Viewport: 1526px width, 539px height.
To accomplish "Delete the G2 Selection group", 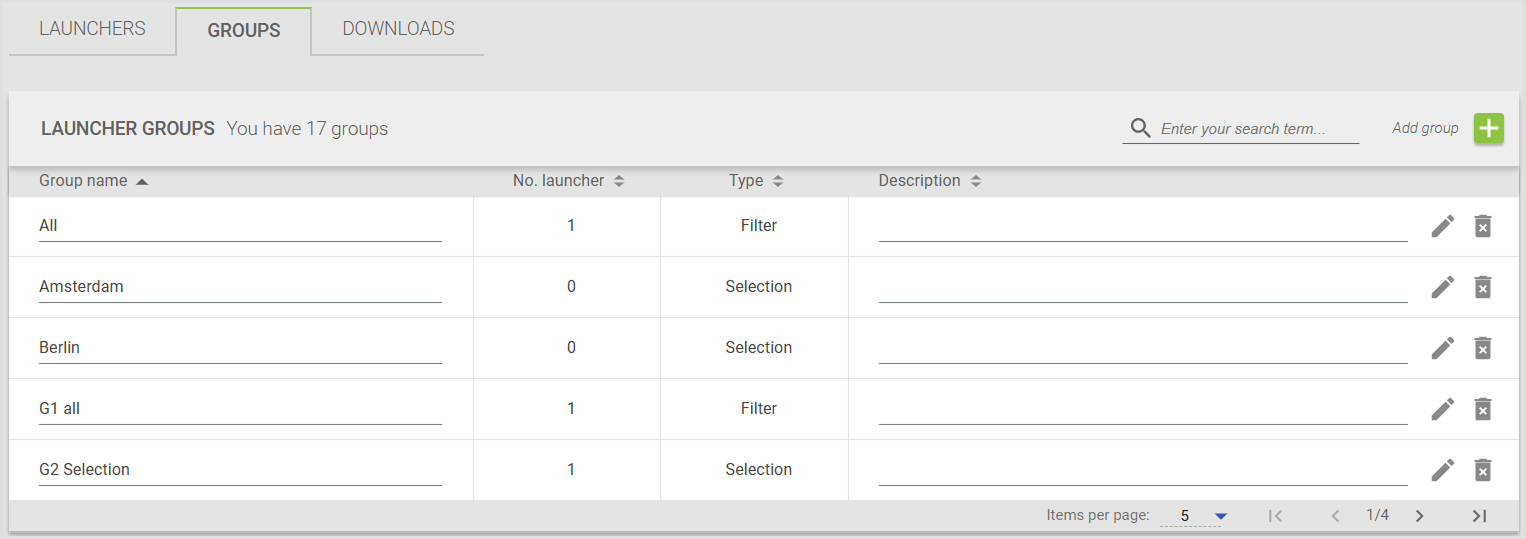I will 1483,470.
